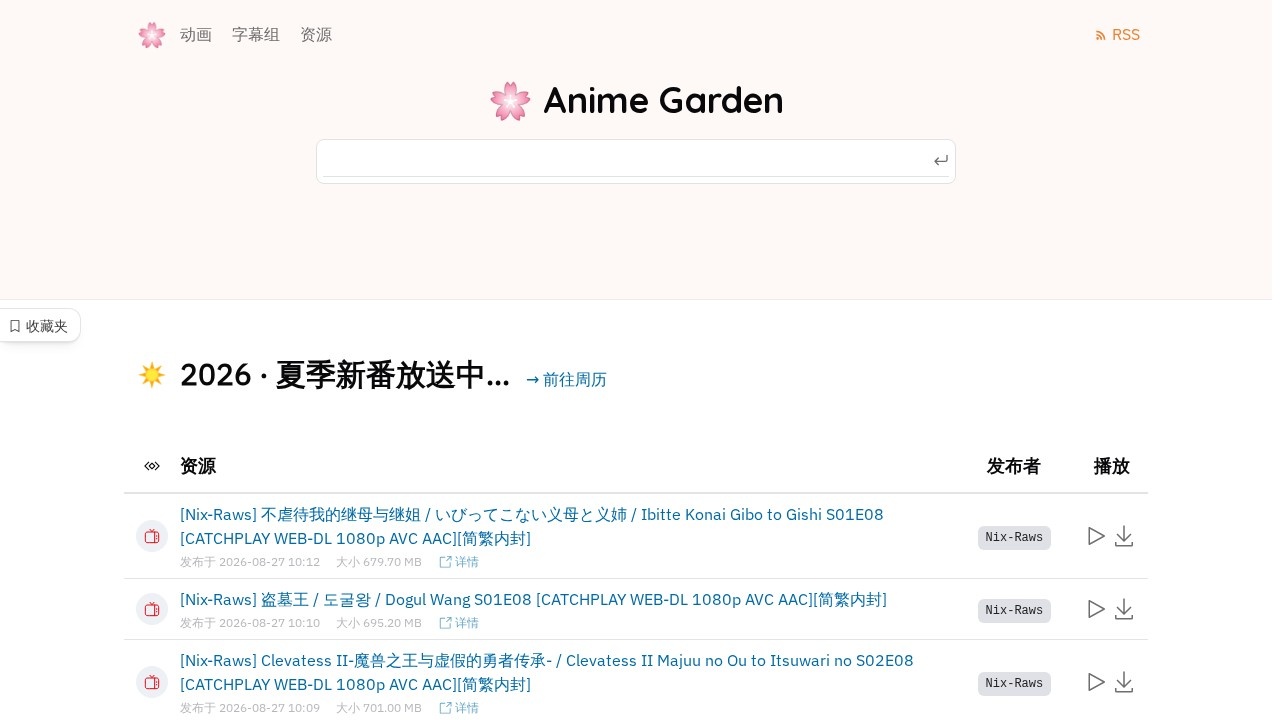
Task: Open 详情 for Dogul Wang row
Action: coord(459,623)
